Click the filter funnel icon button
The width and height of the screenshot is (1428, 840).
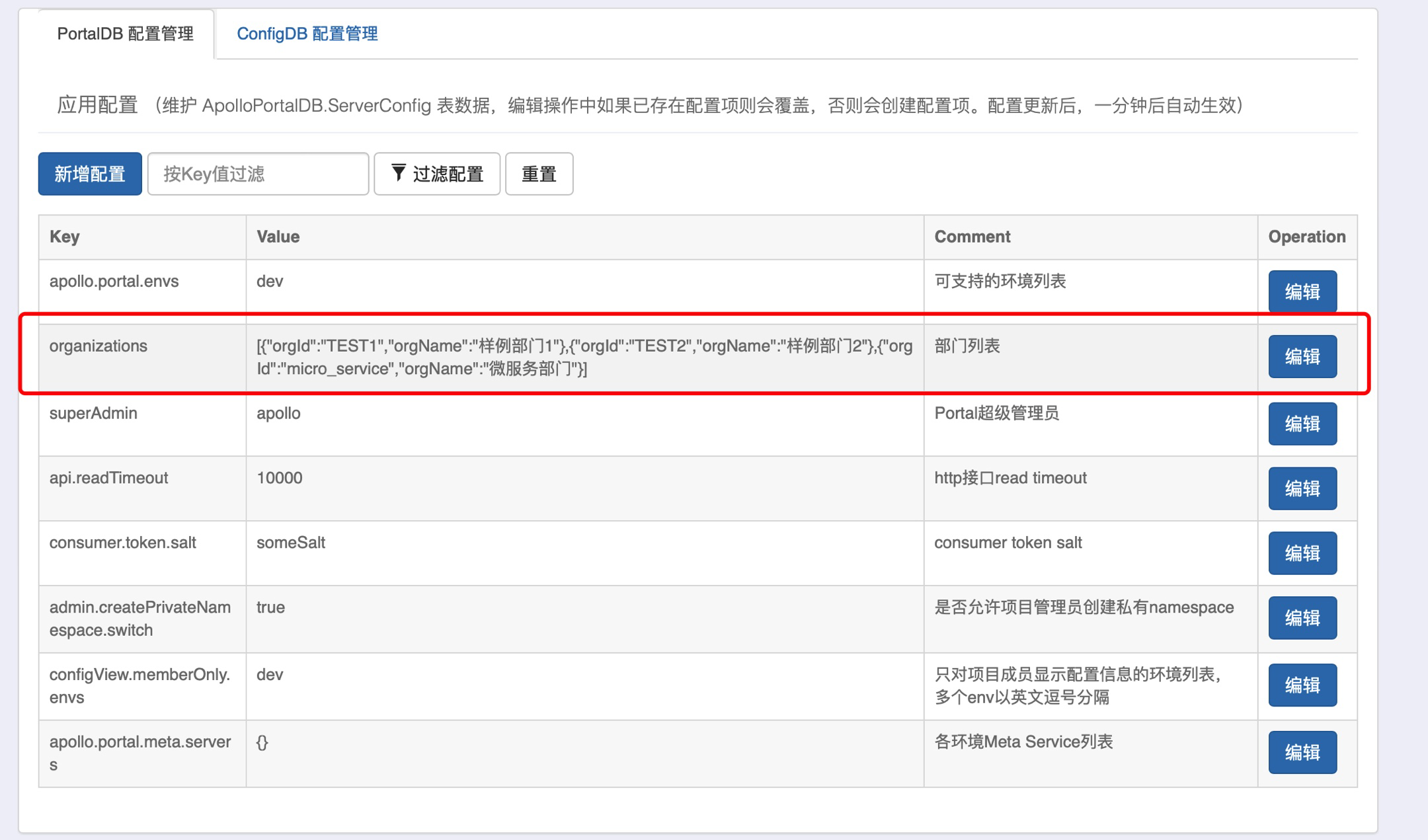(436, 174)
